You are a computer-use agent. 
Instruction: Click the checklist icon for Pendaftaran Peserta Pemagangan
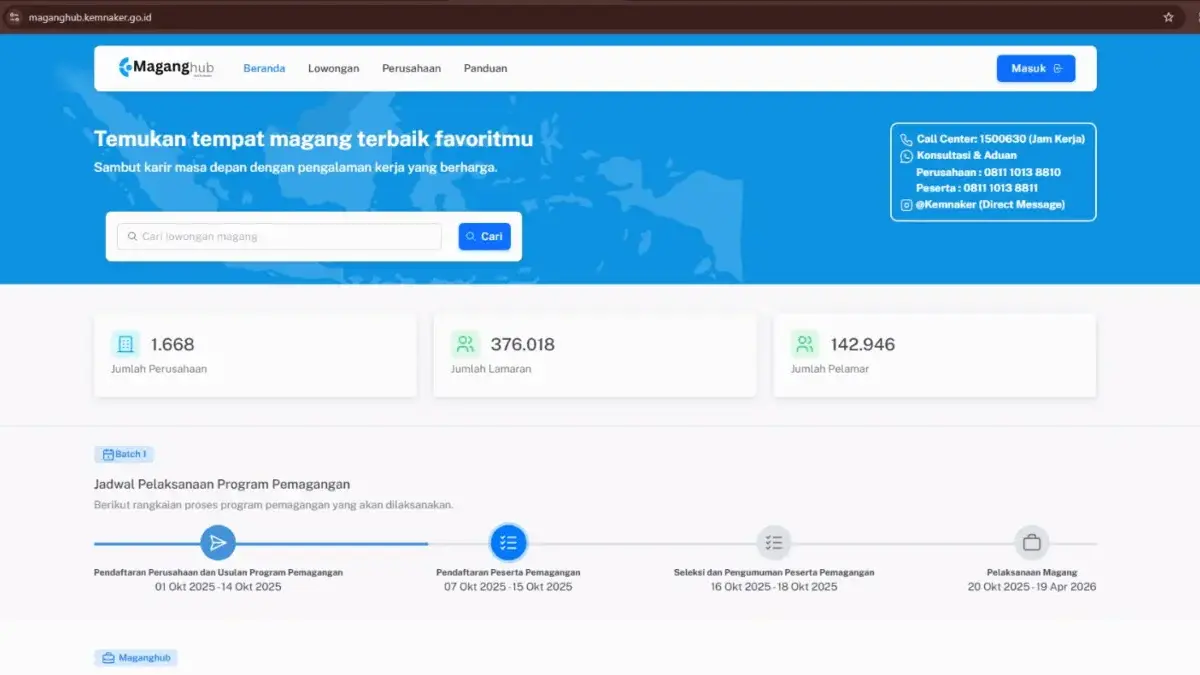point(509,541)
